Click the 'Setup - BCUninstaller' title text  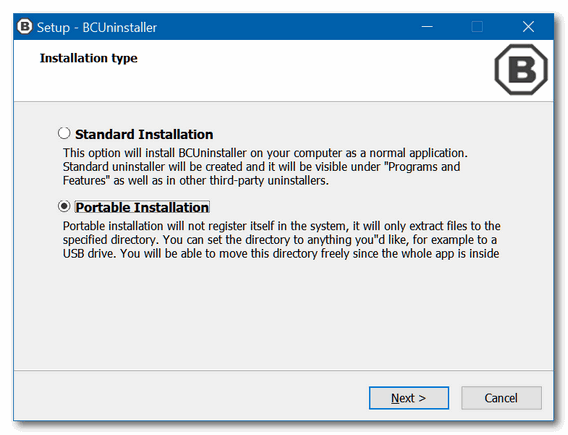coord(97,28)
